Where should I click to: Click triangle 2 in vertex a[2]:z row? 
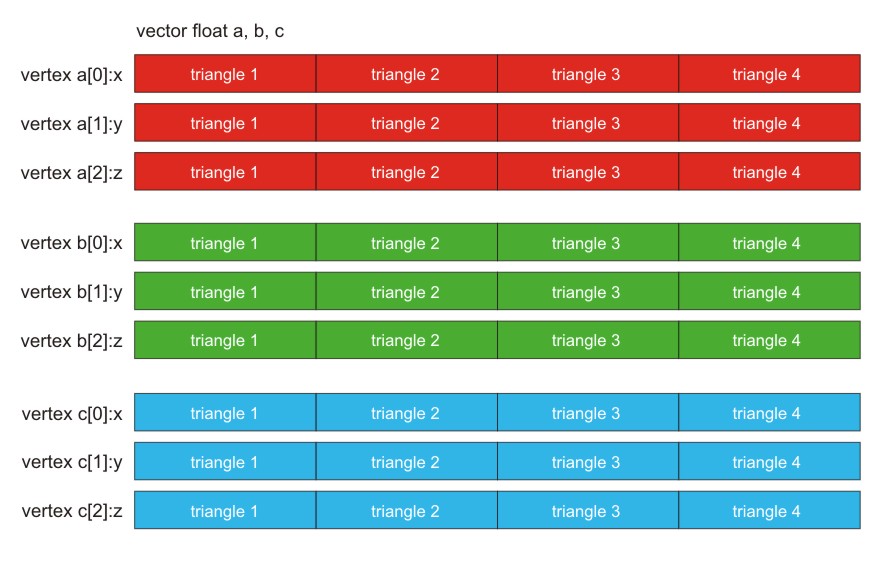point(406,171)
